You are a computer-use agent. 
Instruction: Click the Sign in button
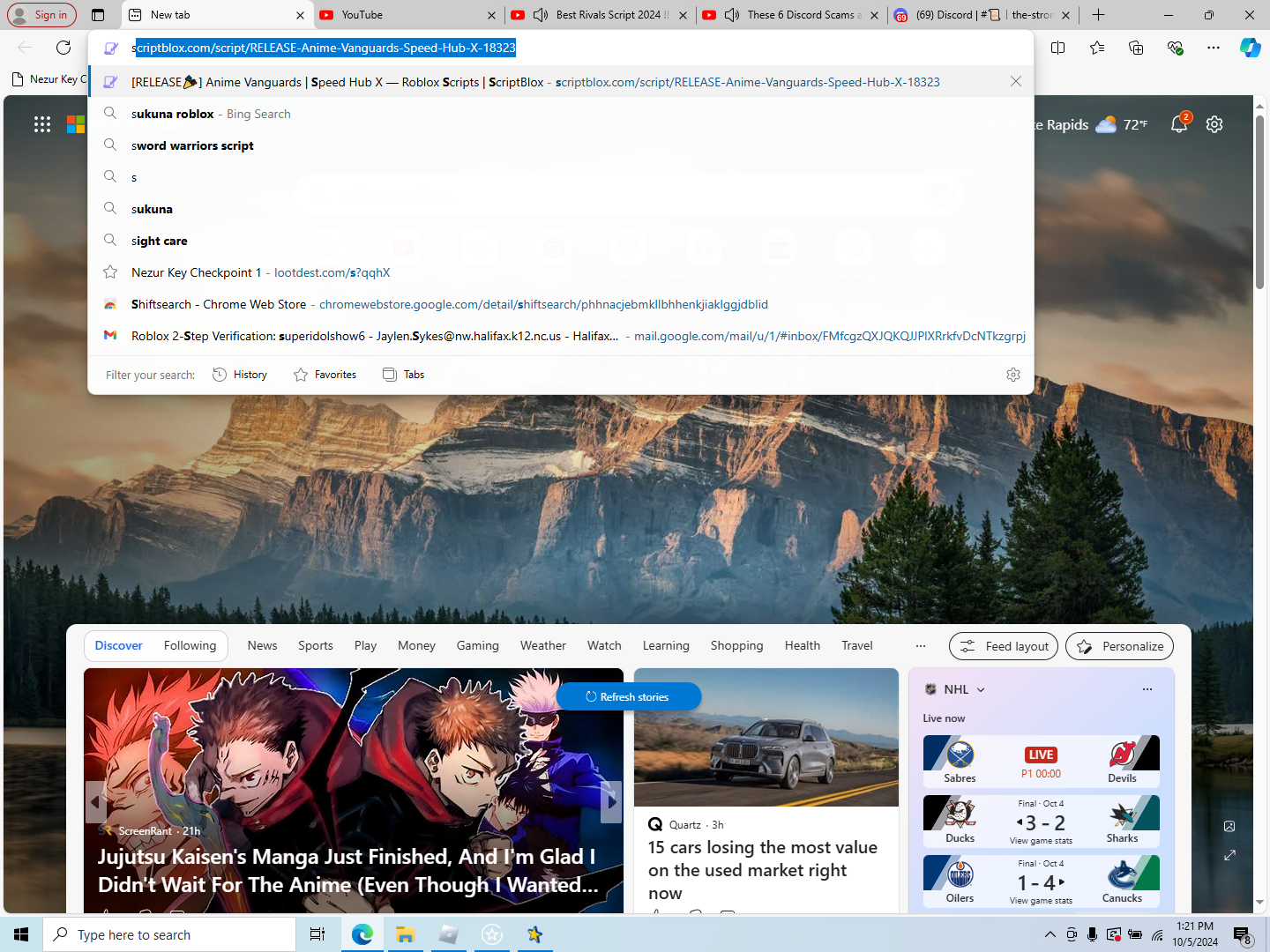[41, 15]
